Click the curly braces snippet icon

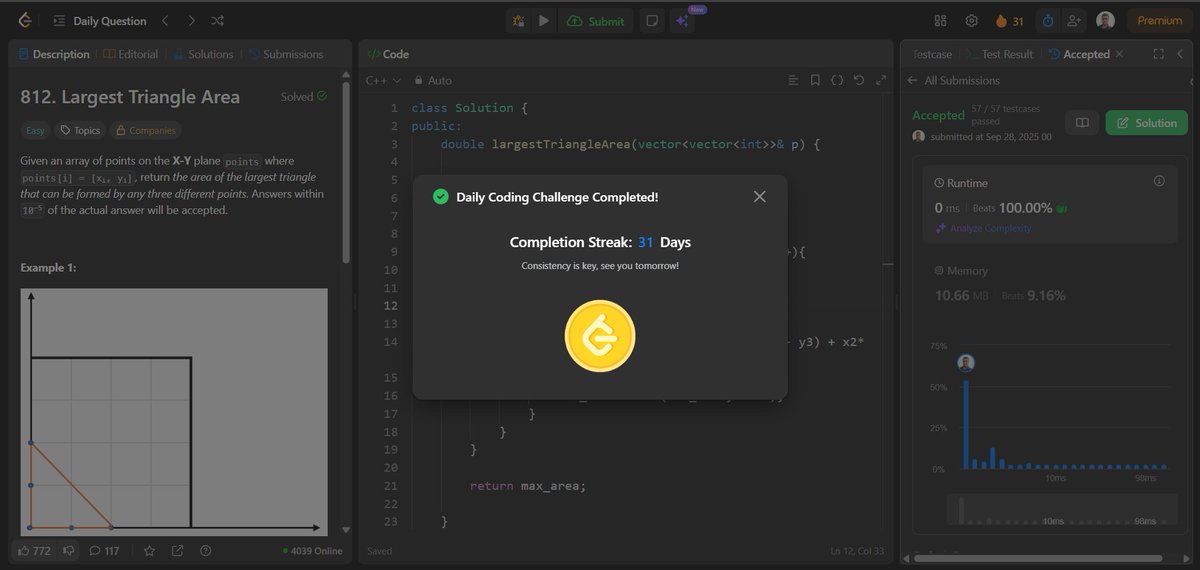point(837,80)
